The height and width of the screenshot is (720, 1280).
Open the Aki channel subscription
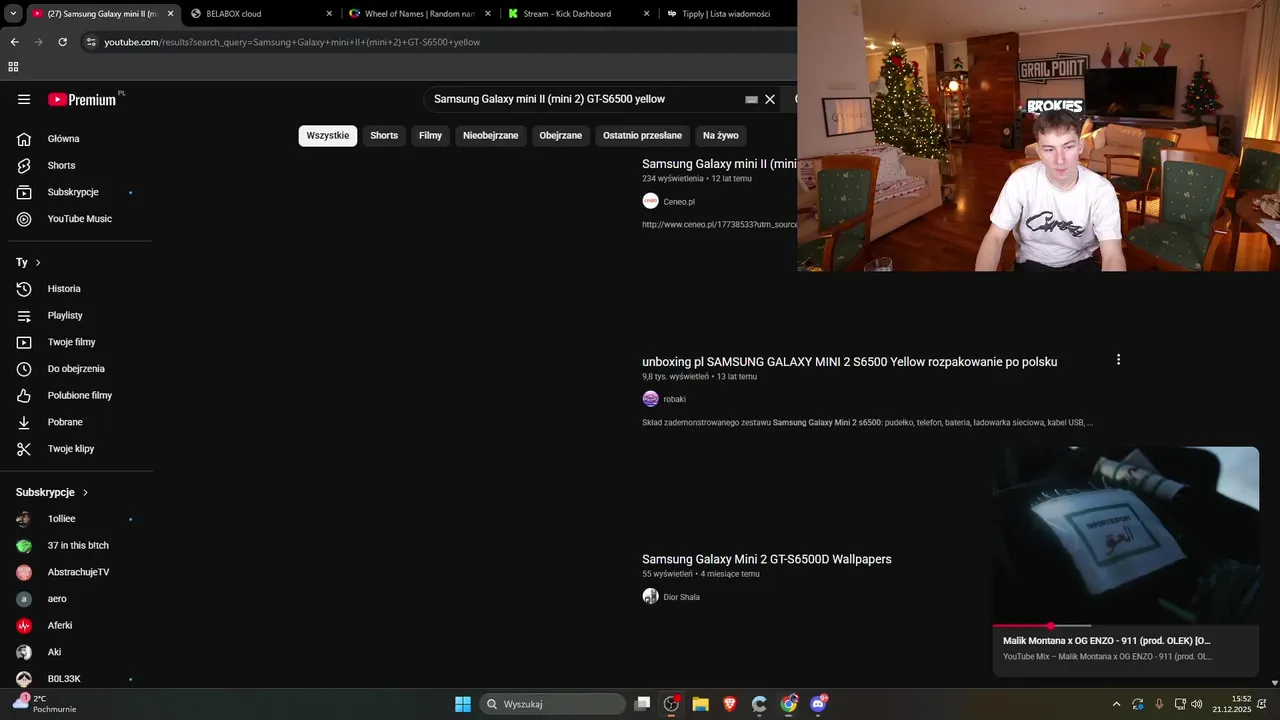click(54, 652)
